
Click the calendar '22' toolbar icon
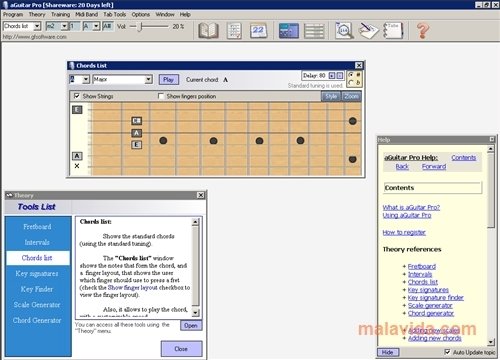[258, 31]
